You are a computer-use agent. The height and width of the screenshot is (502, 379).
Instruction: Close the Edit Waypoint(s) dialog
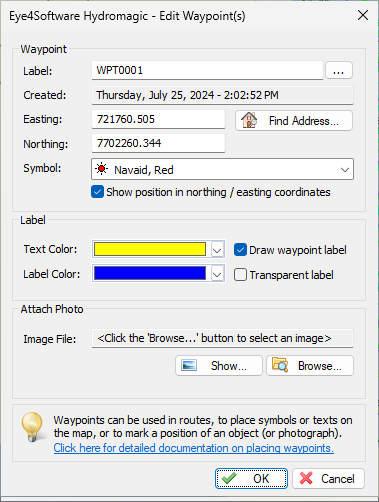[363, 15]
